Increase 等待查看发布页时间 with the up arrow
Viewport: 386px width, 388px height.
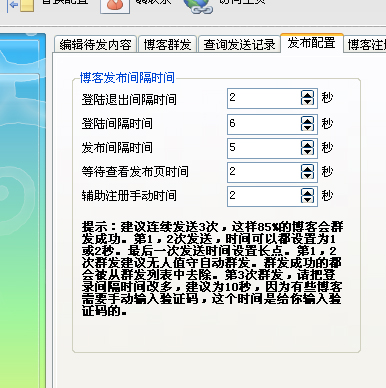(307, 168)
